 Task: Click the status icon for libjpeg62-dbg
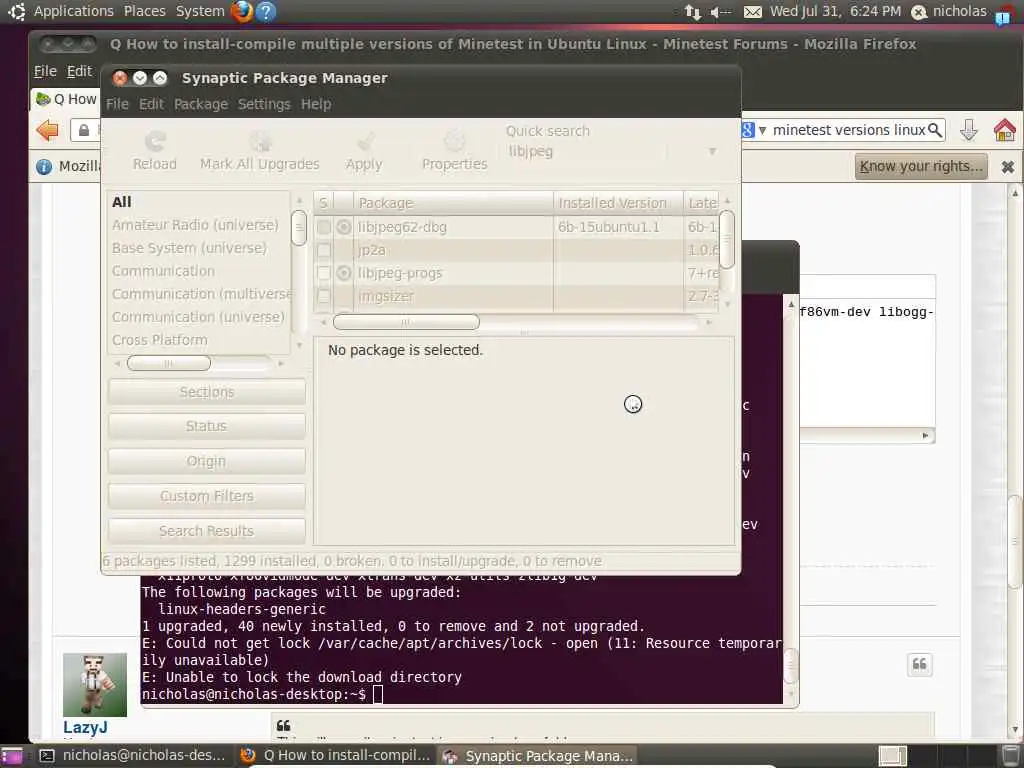click(344, 227)
